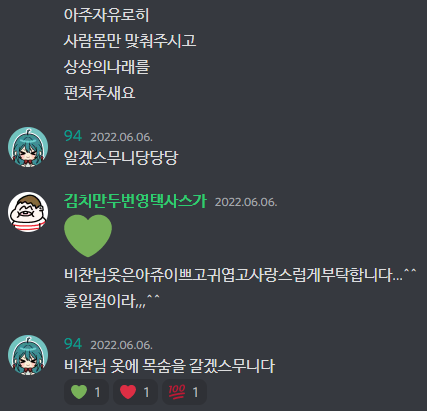Select the message 비챤님 옷에 목숨을 갈겠스무니다
This screenshot has width=427, height=411.
click(169, 366)
